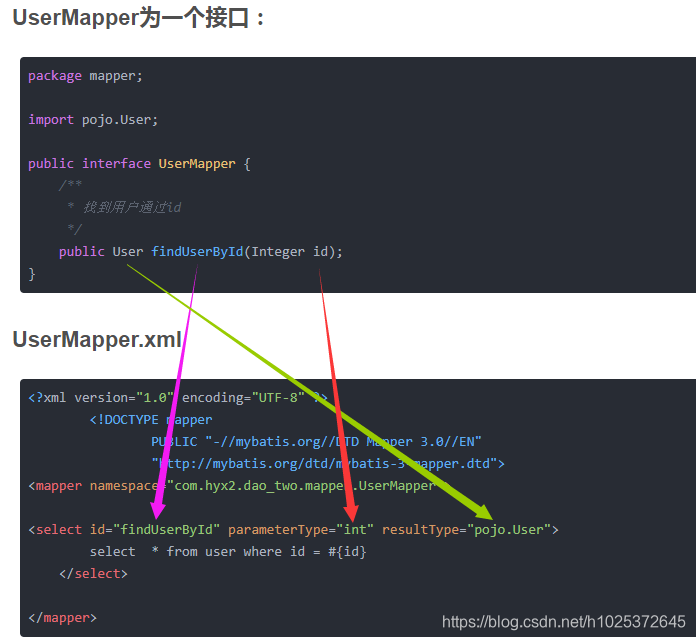This screenshot has height=641, width=696.
Task: Click the line 'package mapper;'
Action: pyautogui.click(x=85, y=76)
